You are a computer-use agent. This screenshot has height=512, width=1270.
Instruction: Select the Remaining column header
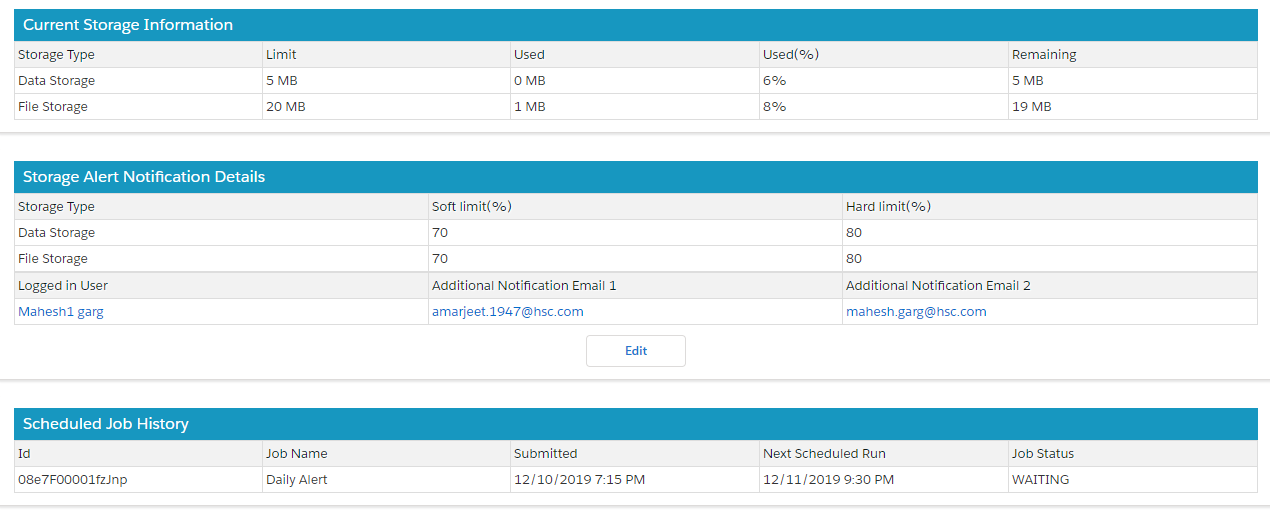point(1044,55)
